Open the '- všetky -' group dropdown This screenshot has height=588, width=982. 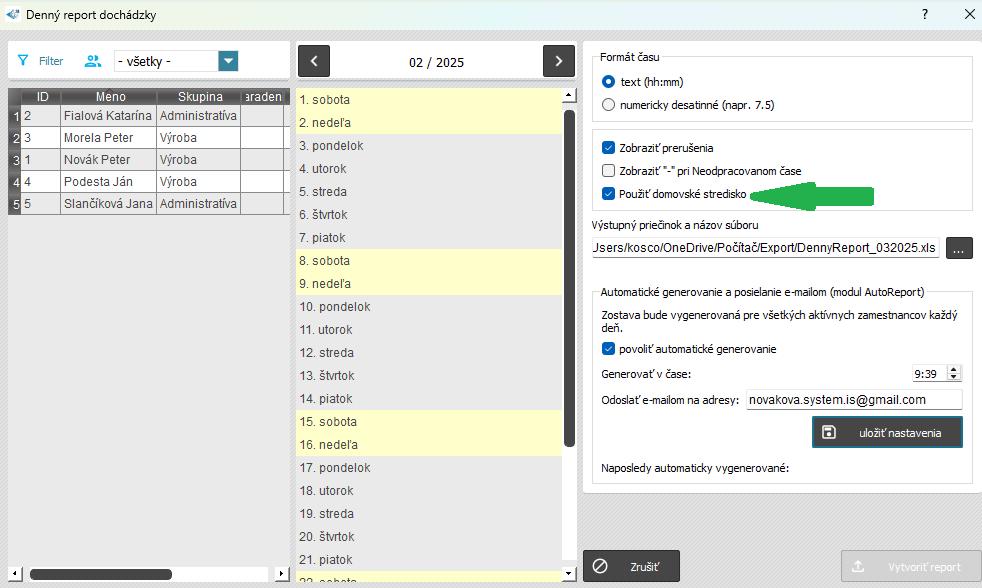(228, 61)
